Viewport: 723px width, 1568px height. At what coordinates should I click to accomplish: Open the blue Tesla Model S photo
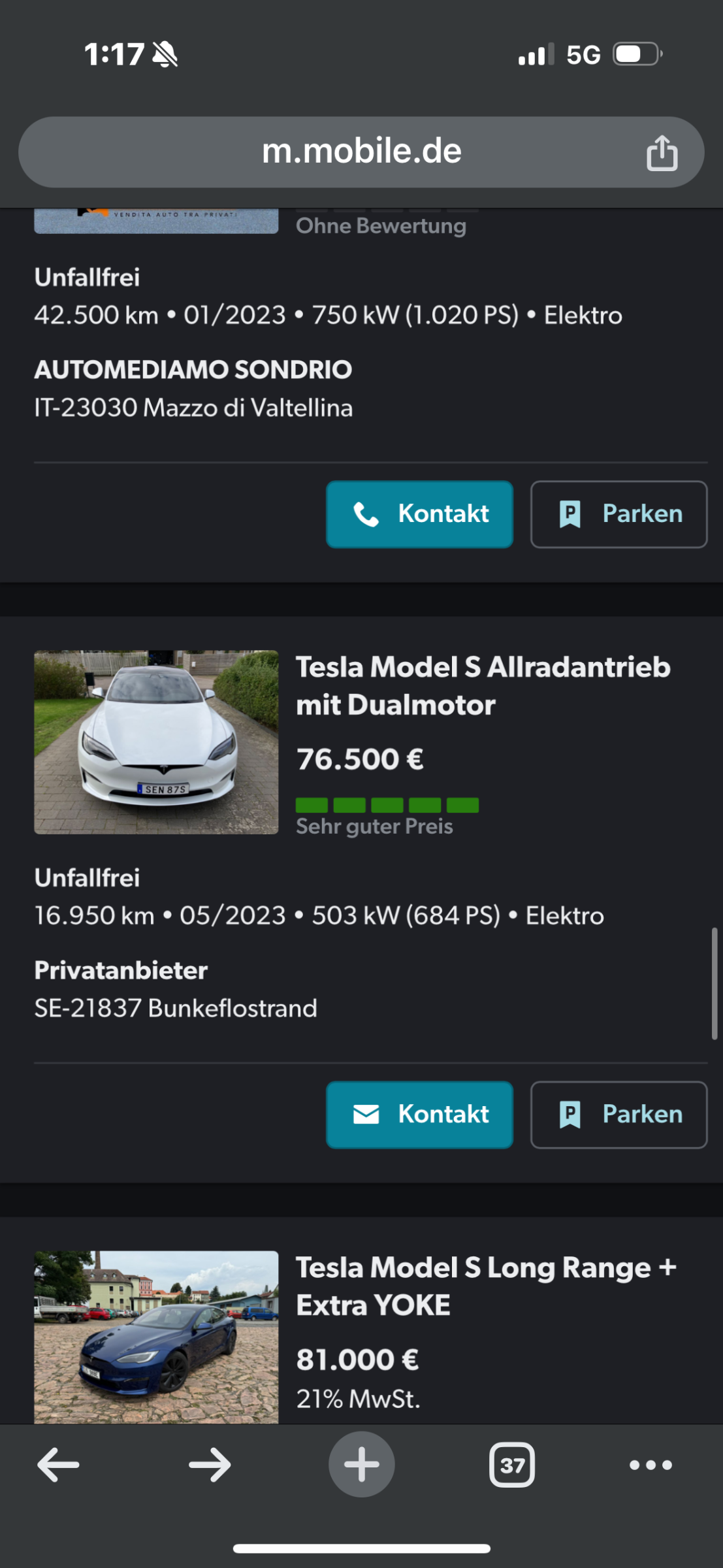(x=156, y=1337)
